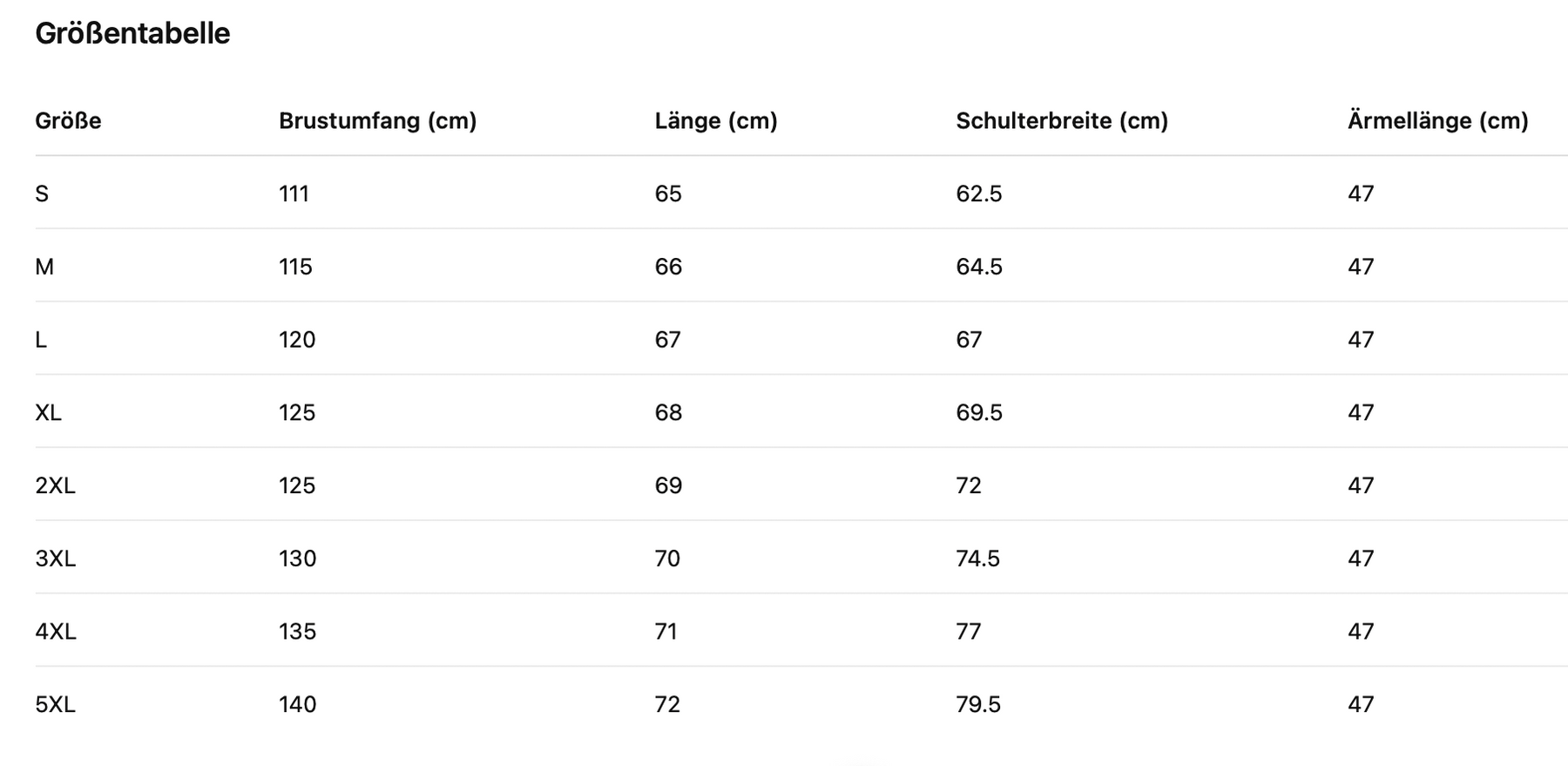The width and height of the screenshot is (1568, 766).
Task: Select the Länge value 66
Action: coord(668,267)
